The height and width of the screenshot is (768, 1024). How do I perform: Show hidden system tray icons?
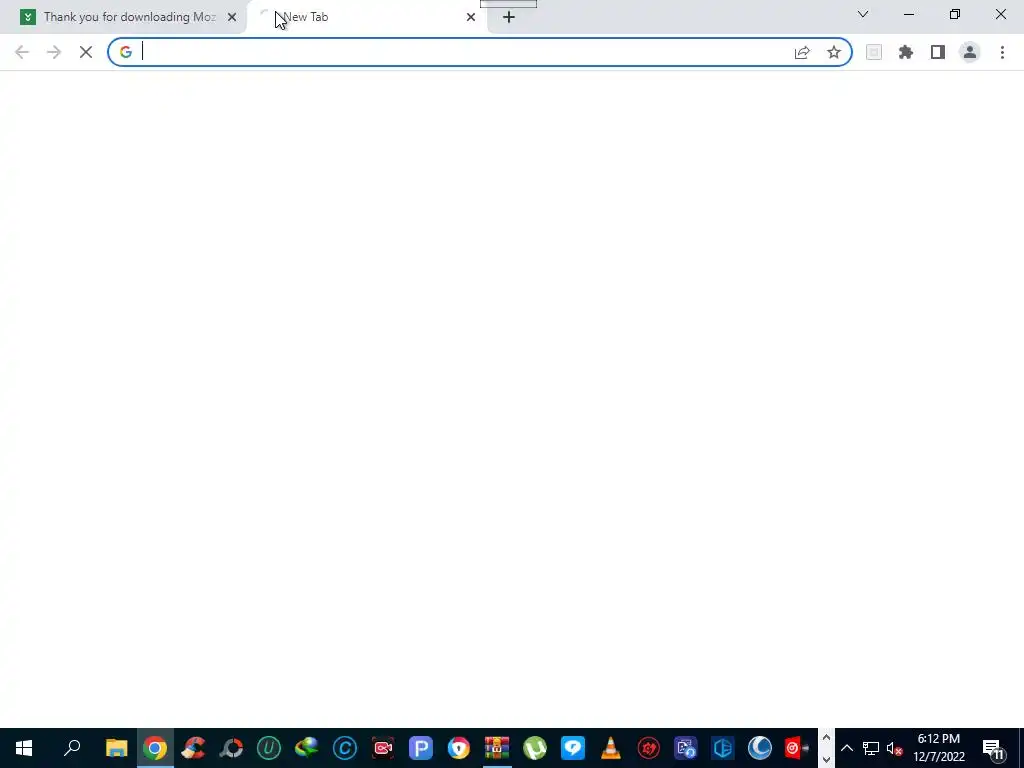[x=846, y=748]
